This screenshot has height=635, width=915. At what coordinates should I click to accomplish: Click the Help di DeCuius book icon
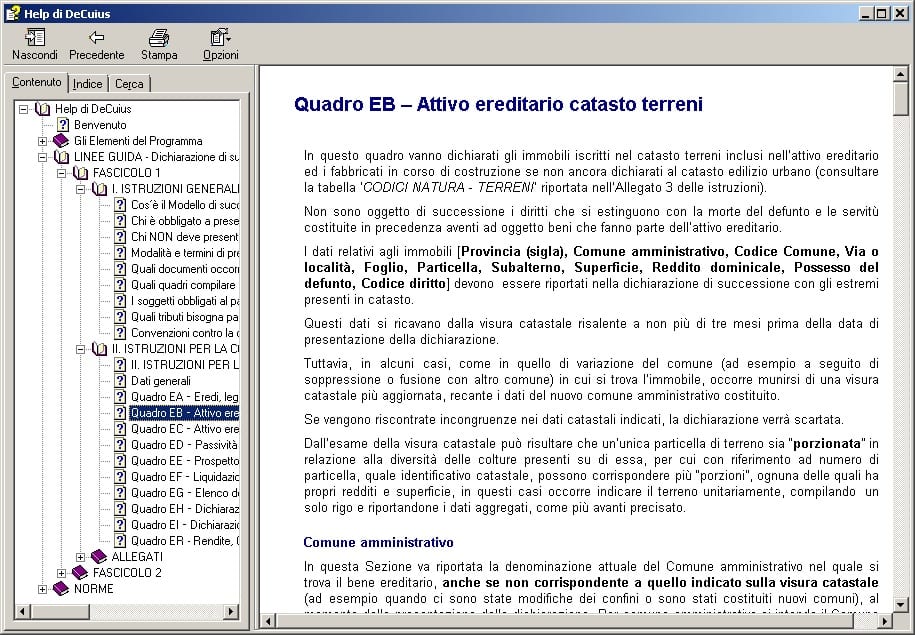42,109
